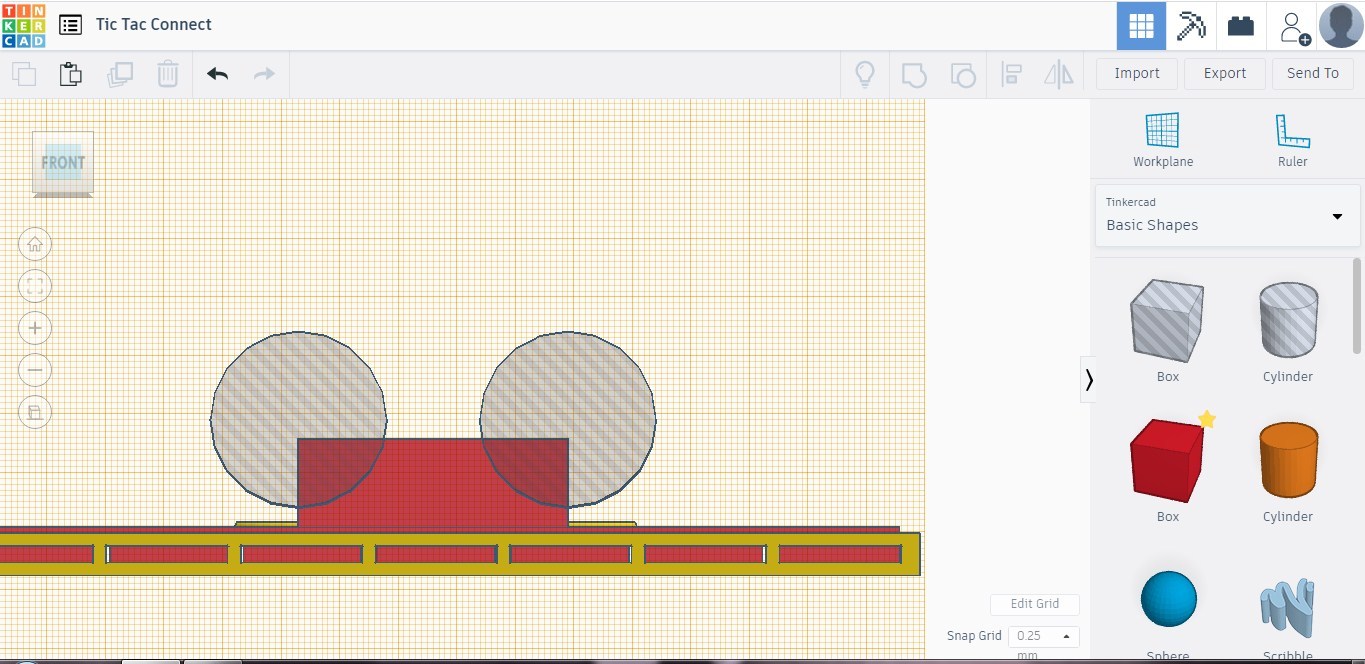Click the Fit all in view button

click(x=35, y=286)
